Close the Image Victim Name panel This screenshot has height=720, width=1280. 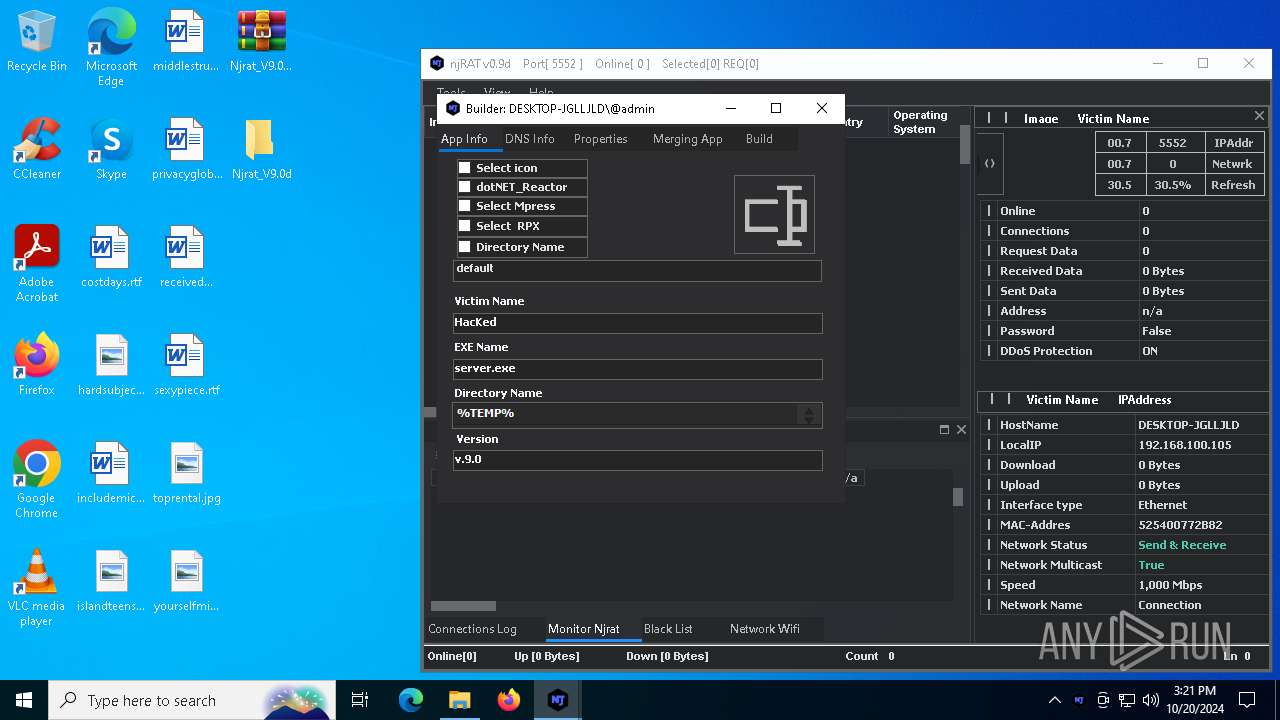coord(1259,116)
